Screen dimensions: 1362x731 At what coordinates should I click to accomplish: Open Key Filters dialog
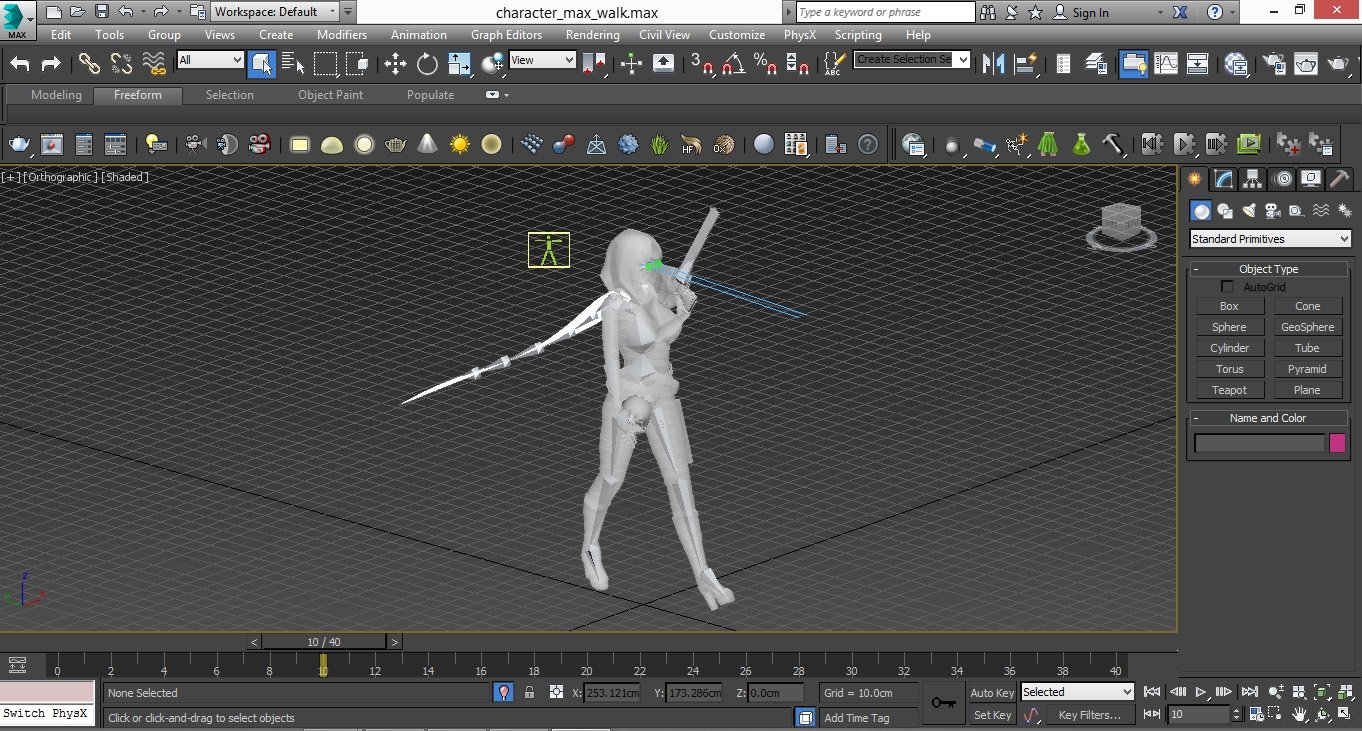(1089, 715)
